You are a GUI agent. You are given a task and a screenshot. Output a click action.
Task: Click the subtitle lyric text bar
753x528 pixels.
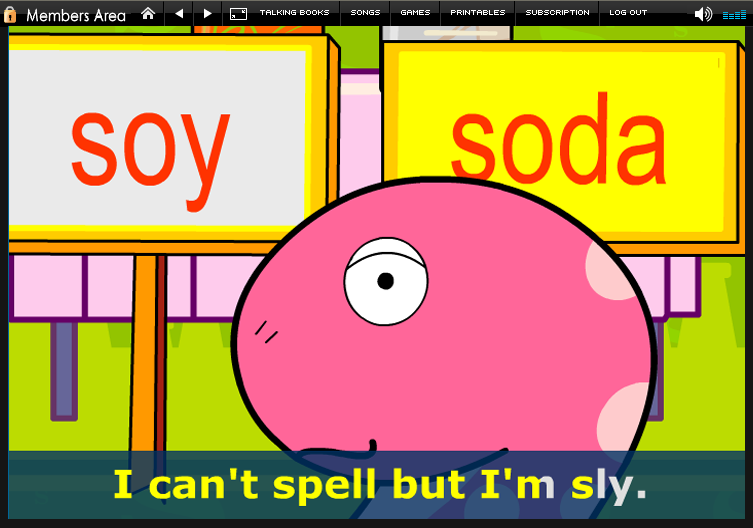coord(380,485)
